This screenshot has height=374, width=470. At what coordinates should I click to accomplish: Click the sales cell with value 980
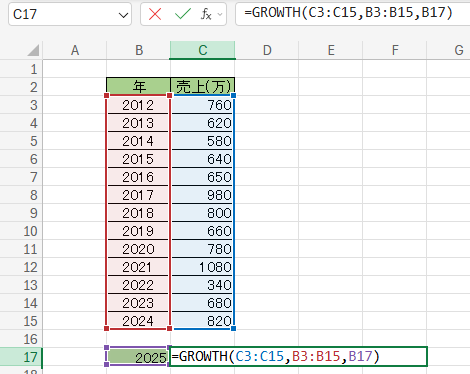tap(203, 195)
